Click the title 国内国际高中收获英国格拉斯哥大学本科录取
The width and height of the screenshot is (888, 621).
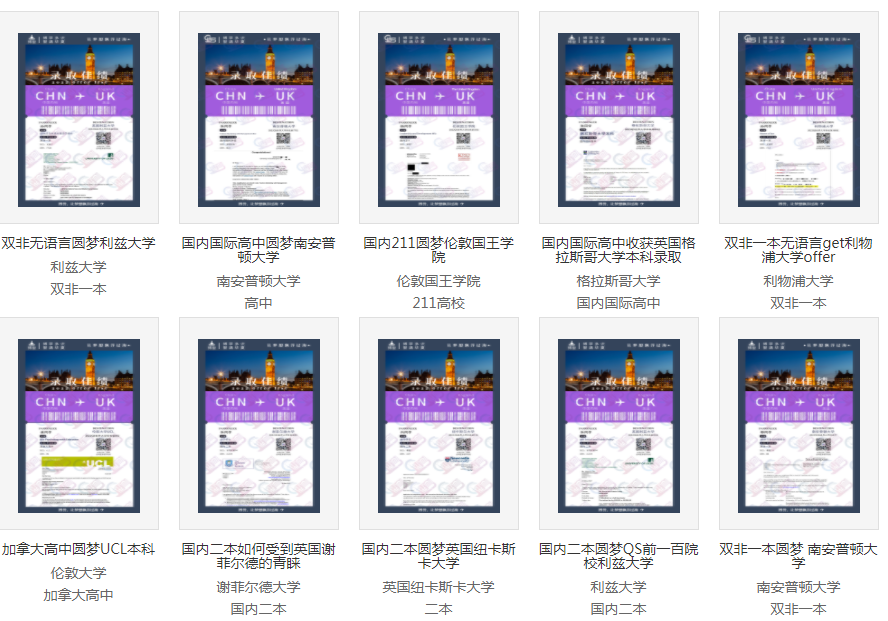[619, 250]
